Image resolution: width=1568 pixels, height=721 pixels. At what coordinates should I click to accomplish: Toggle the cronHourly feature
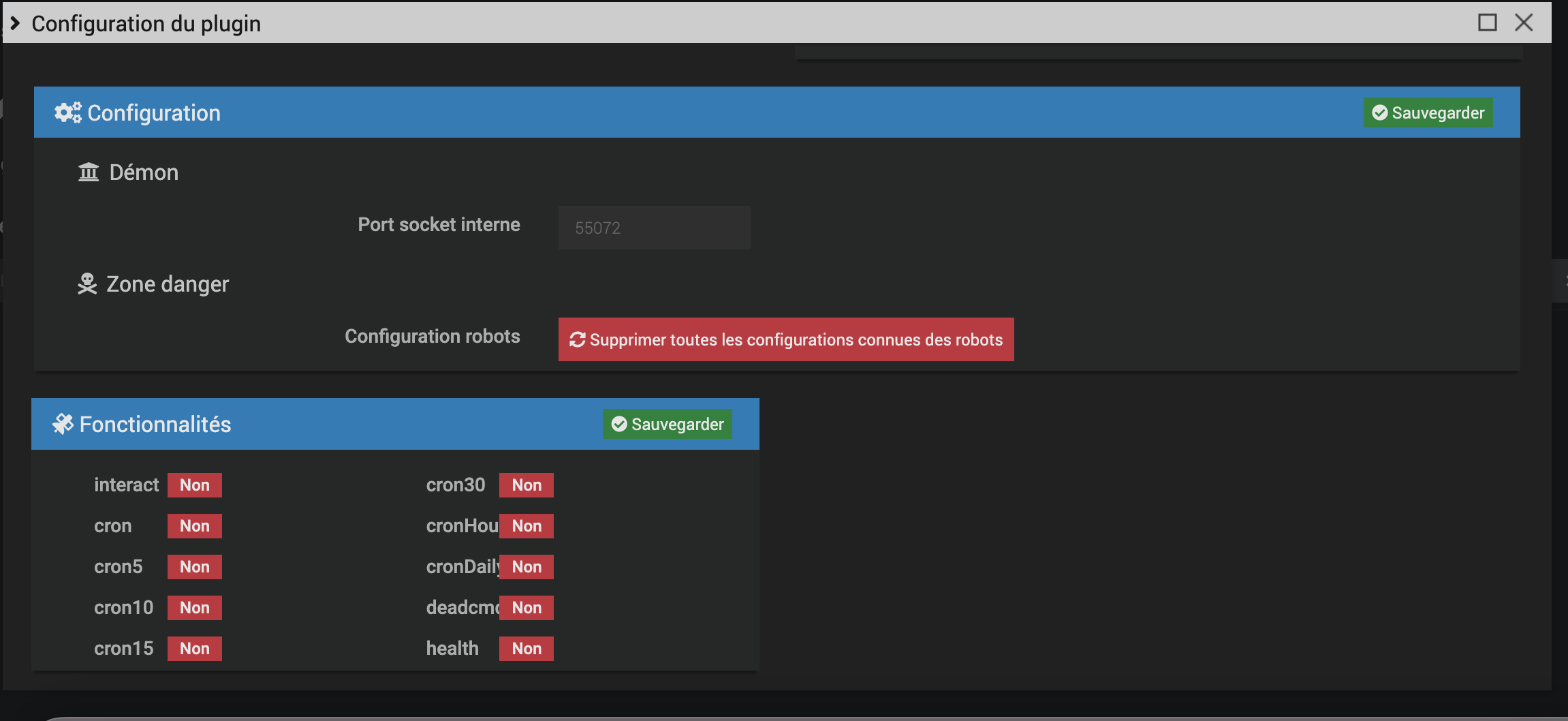[x=527, y=526]
